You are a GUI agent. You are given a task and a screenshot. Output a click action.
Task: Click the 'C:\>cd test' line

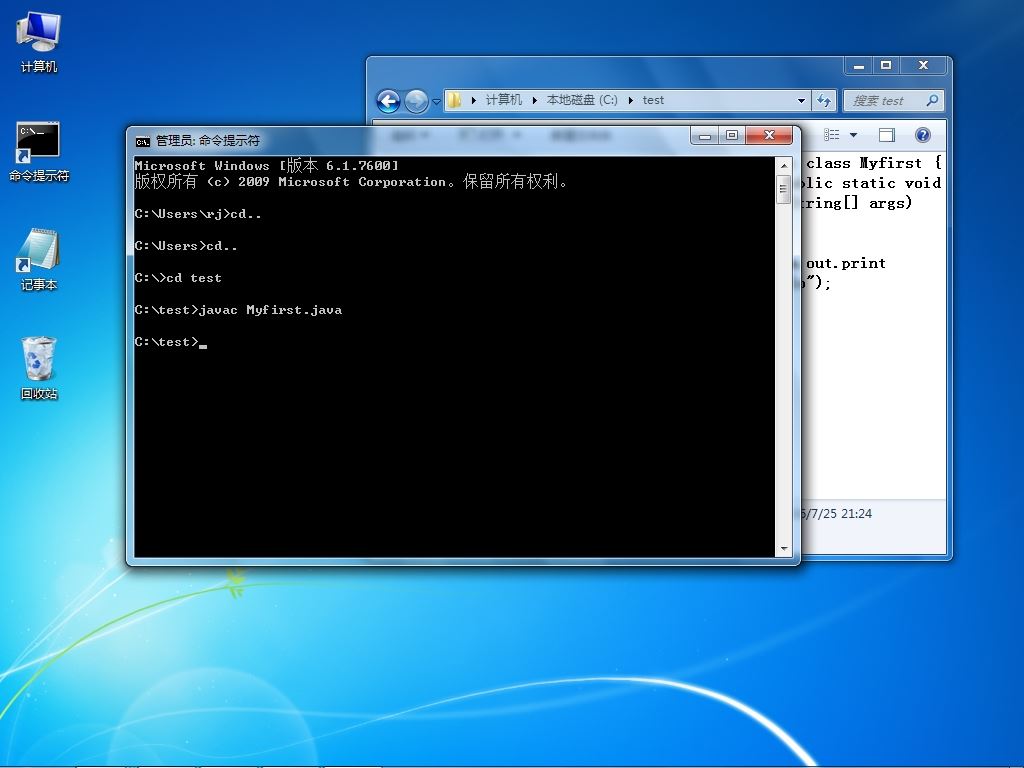pos(178,278)
